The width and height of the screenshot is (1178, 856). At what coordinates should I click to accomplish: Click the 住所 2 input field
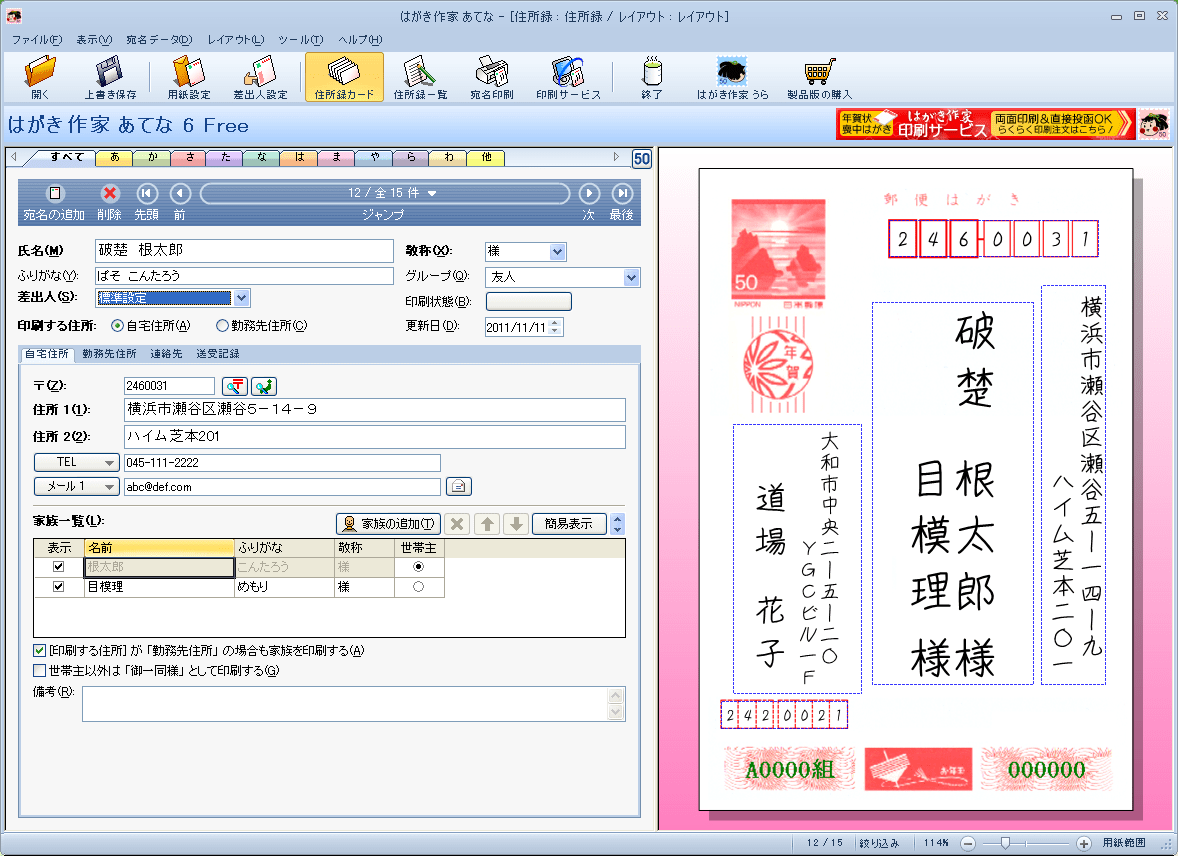click(x=374, y=437)
